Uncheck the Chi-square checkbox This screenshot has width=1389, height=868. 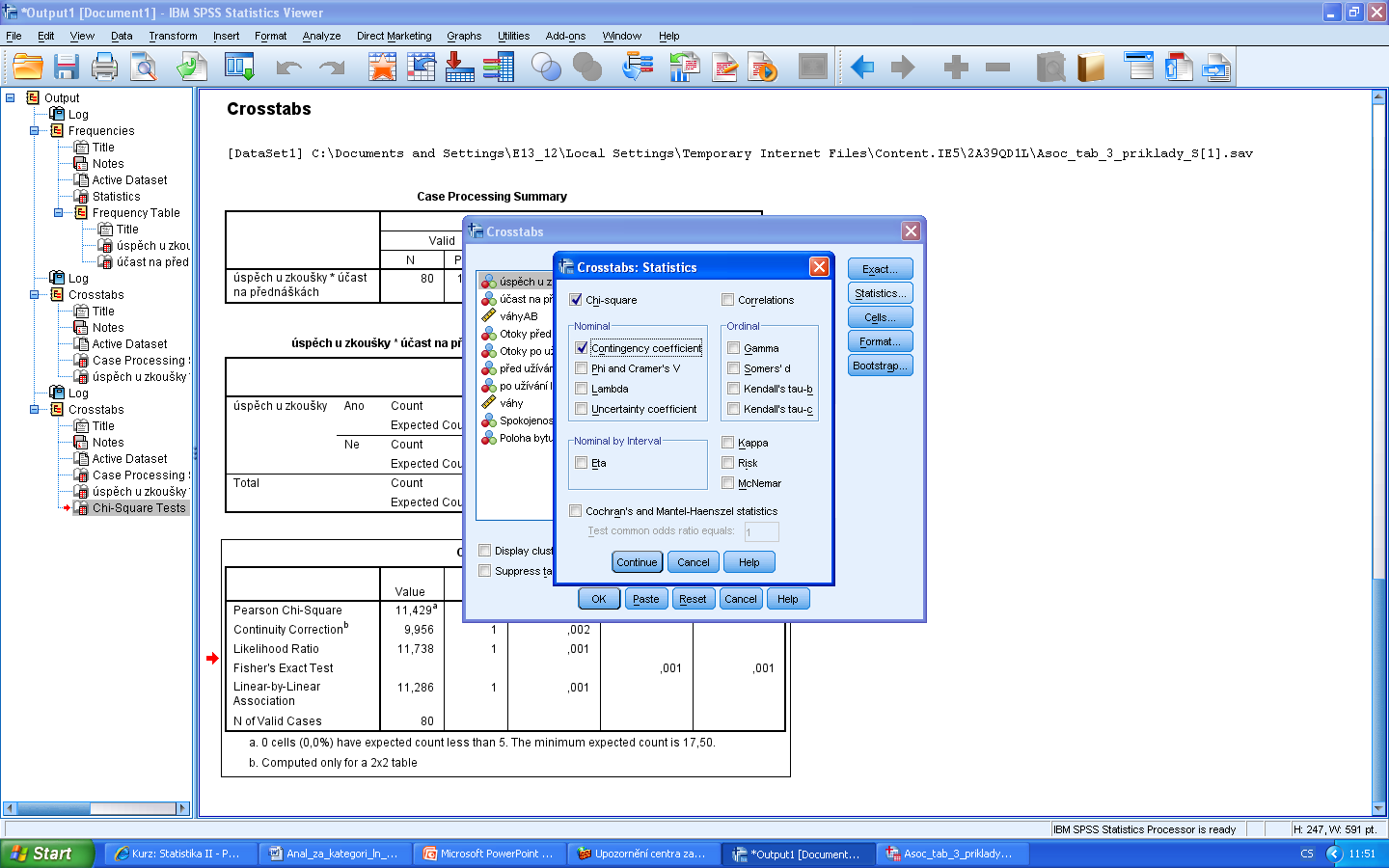click(x=576, y=300)
